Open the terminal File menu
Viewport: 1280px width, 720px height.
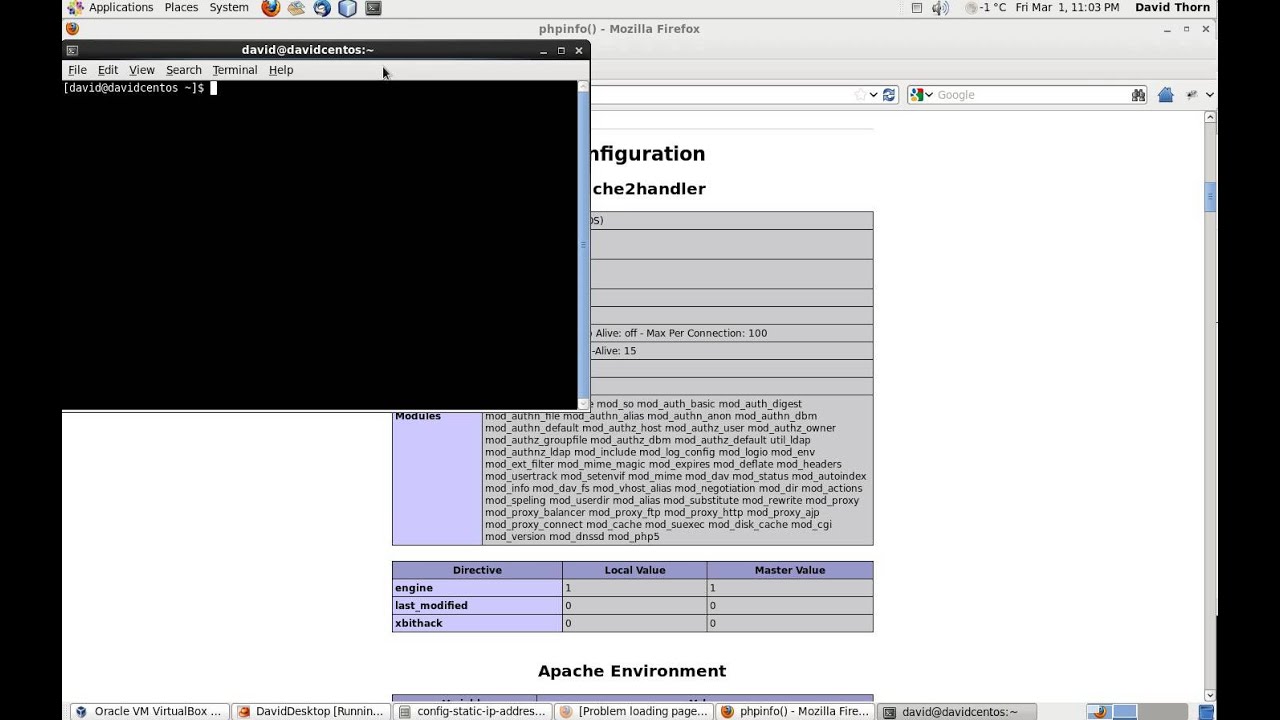[77, 70]
